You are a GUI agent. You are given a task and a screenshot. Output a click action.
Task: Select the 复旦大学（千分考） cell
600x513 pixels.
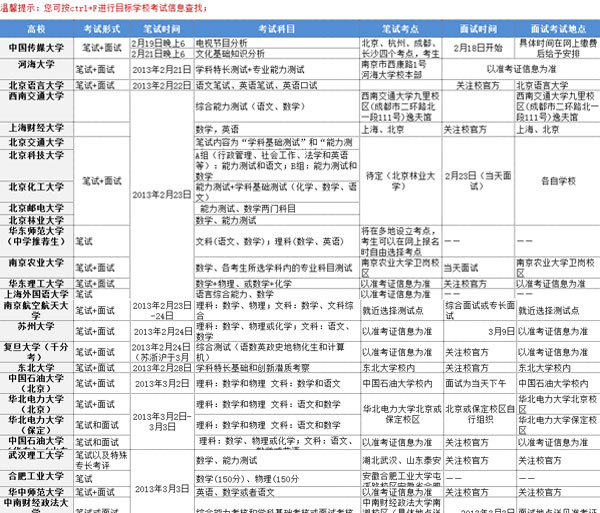36,352
